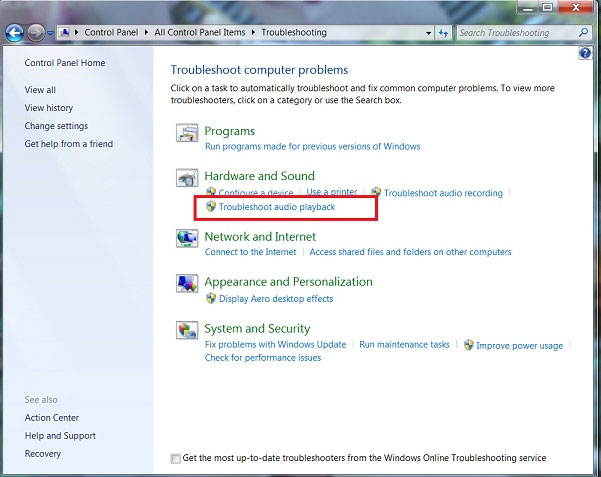This screenshot has height=477, width=601.
Task: Open Hardware and Sound heading
Action: coord(259,176)
